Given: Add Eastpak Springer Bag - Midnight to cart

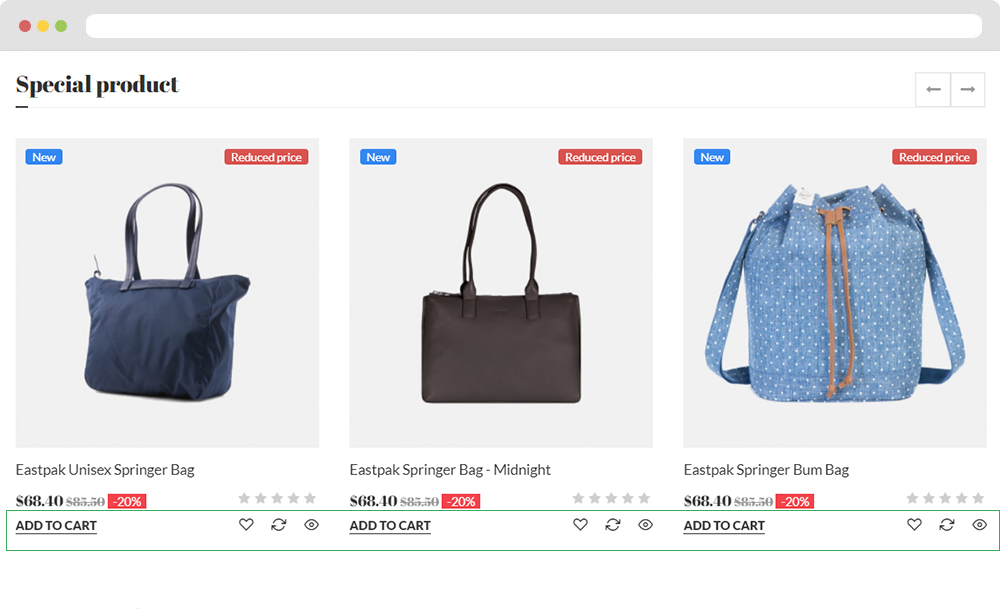Looking at the screenshot, I should [x=390, y=526].
